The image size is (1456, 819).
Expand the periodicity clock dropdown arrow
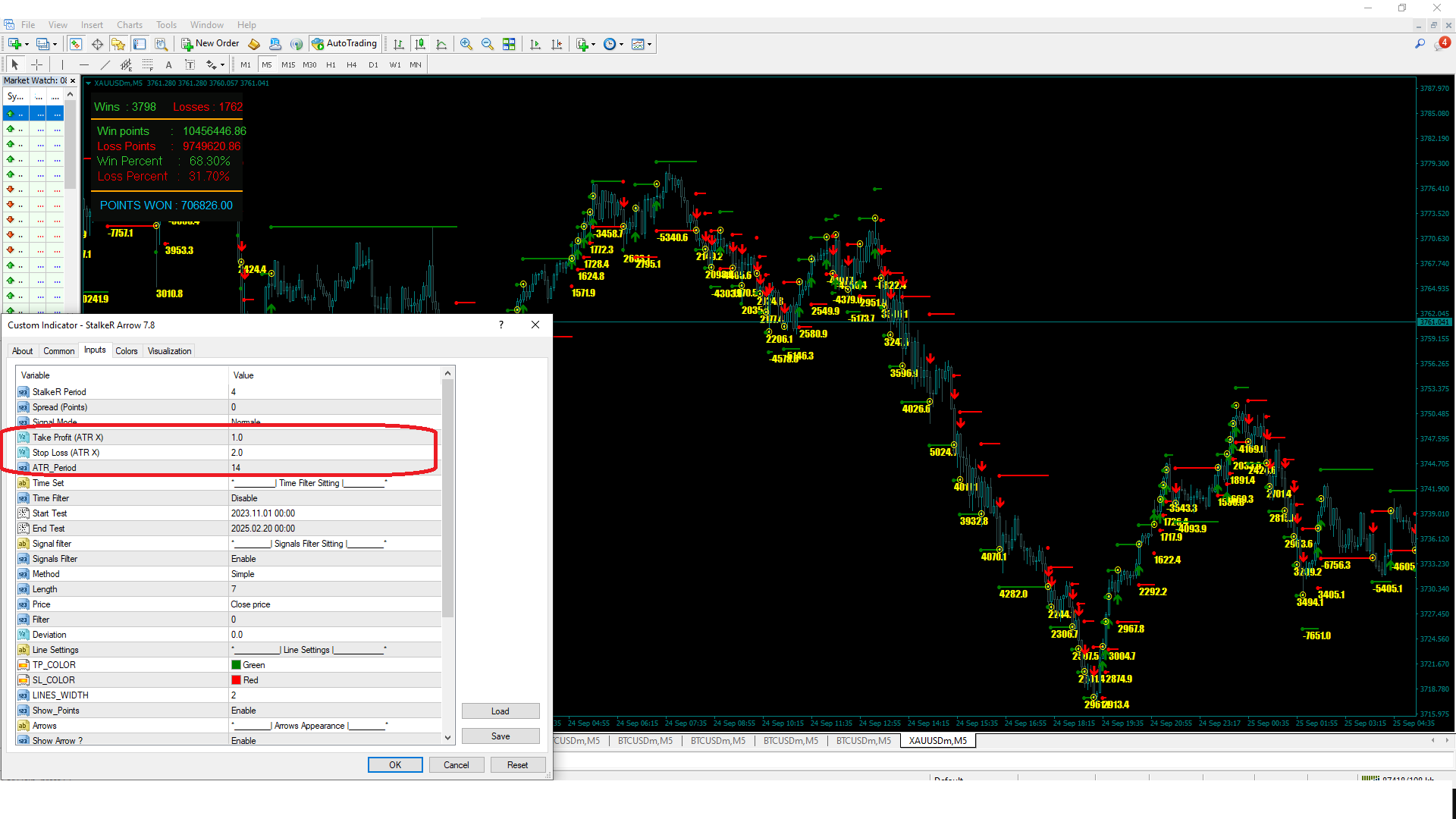pyautogui.click(x=622, y=44)
